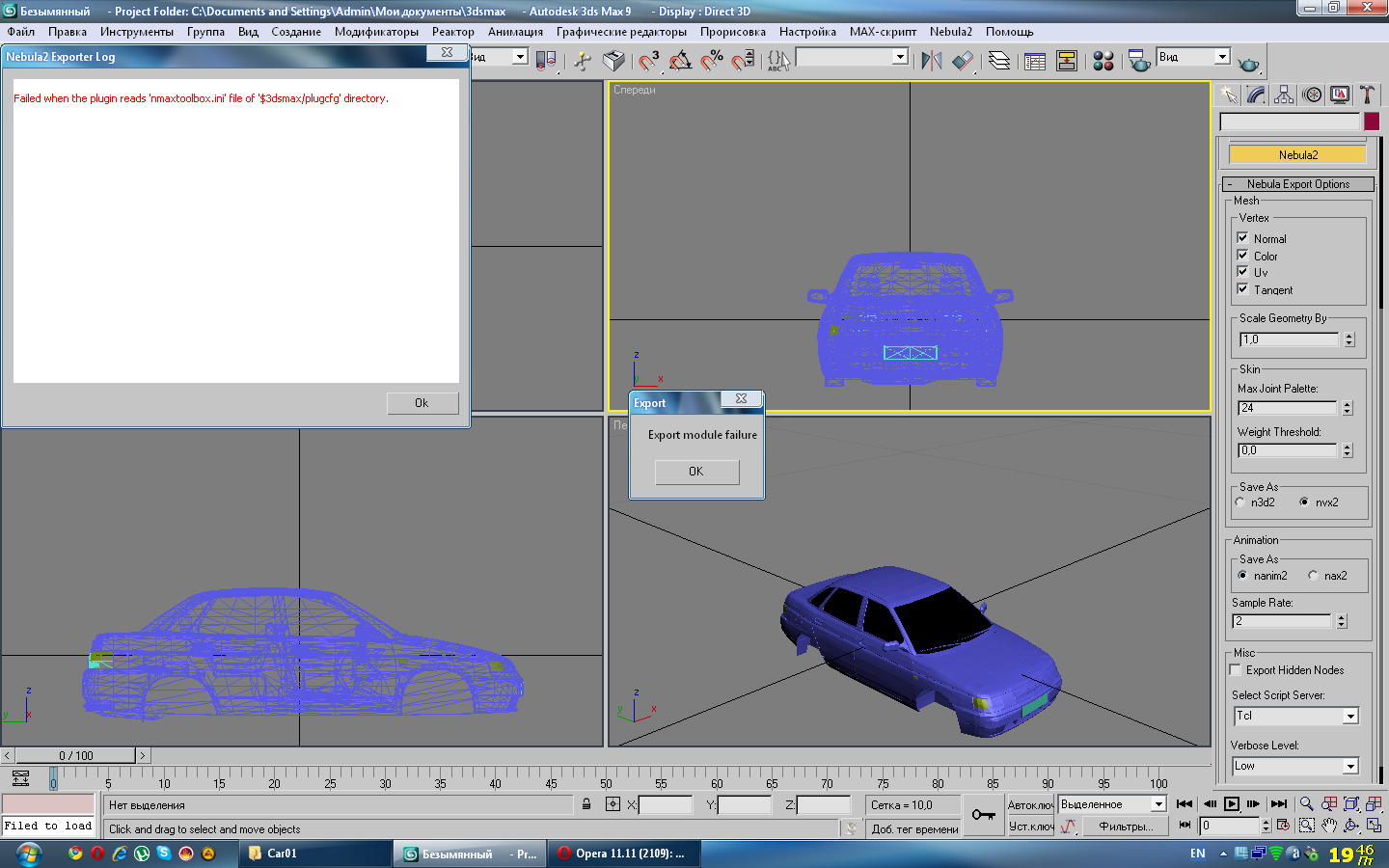1389x868 pixels.
Task: Enable Export Hidden Nodes checkbox
Action: (1236, 669)
